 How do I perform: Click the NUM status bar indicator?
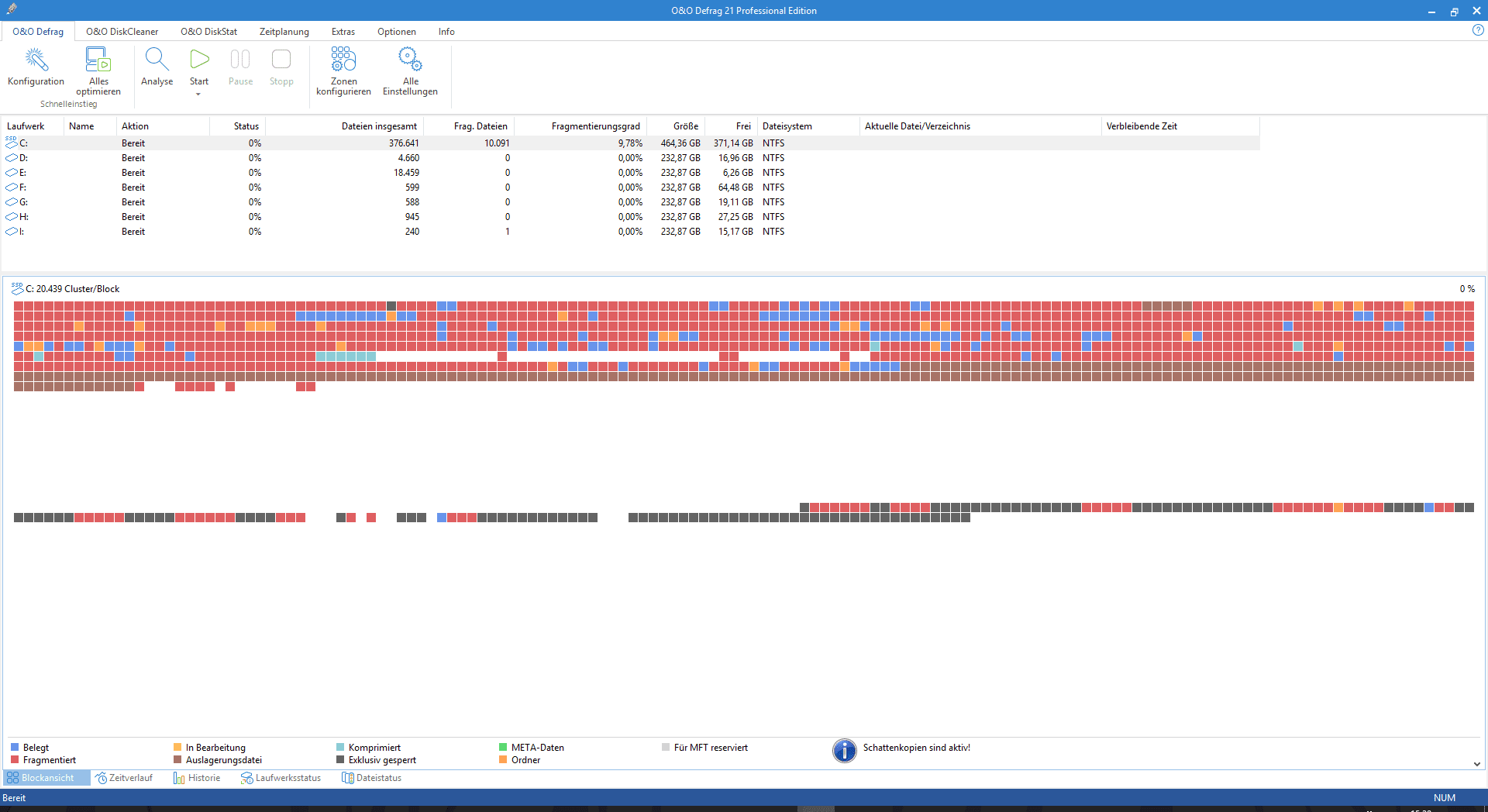click(1445, 798)
